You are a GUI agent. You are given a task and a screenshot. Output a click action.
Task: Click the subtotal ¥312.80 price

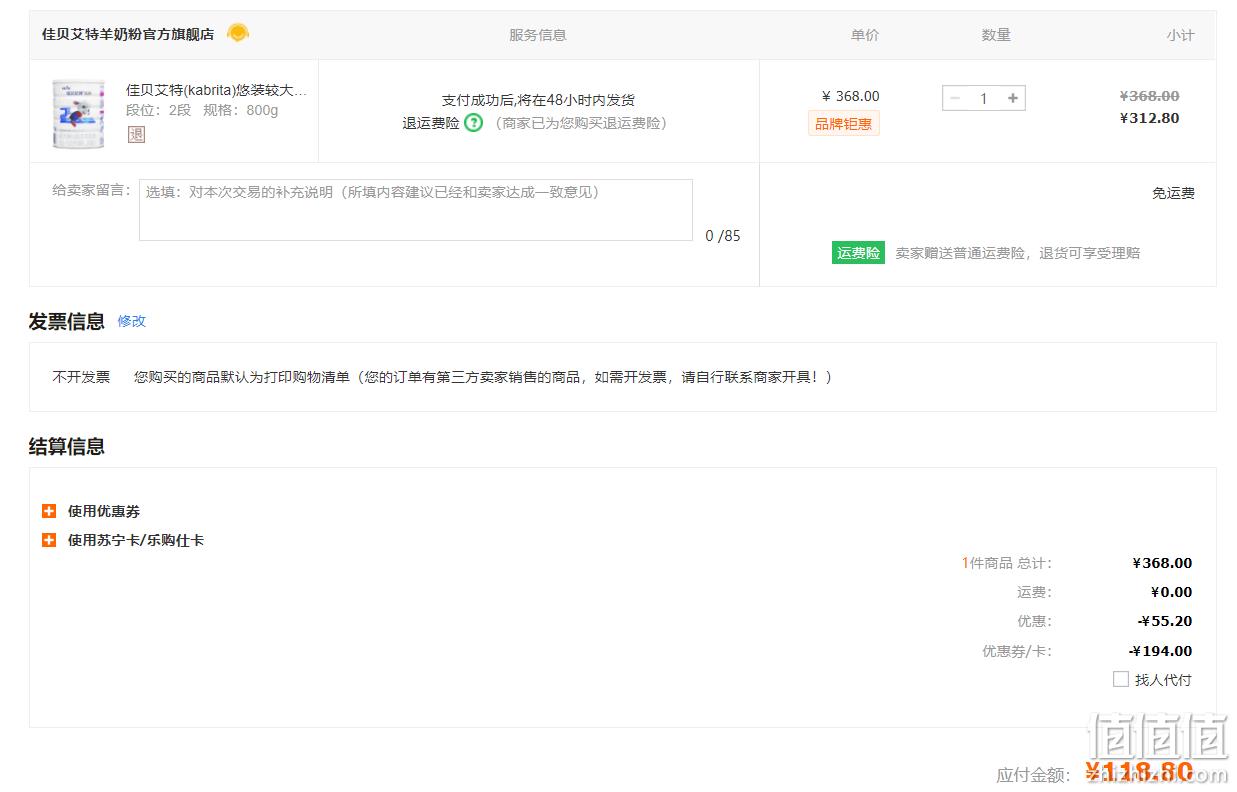pyautogui.click(x=1149, y=118)
